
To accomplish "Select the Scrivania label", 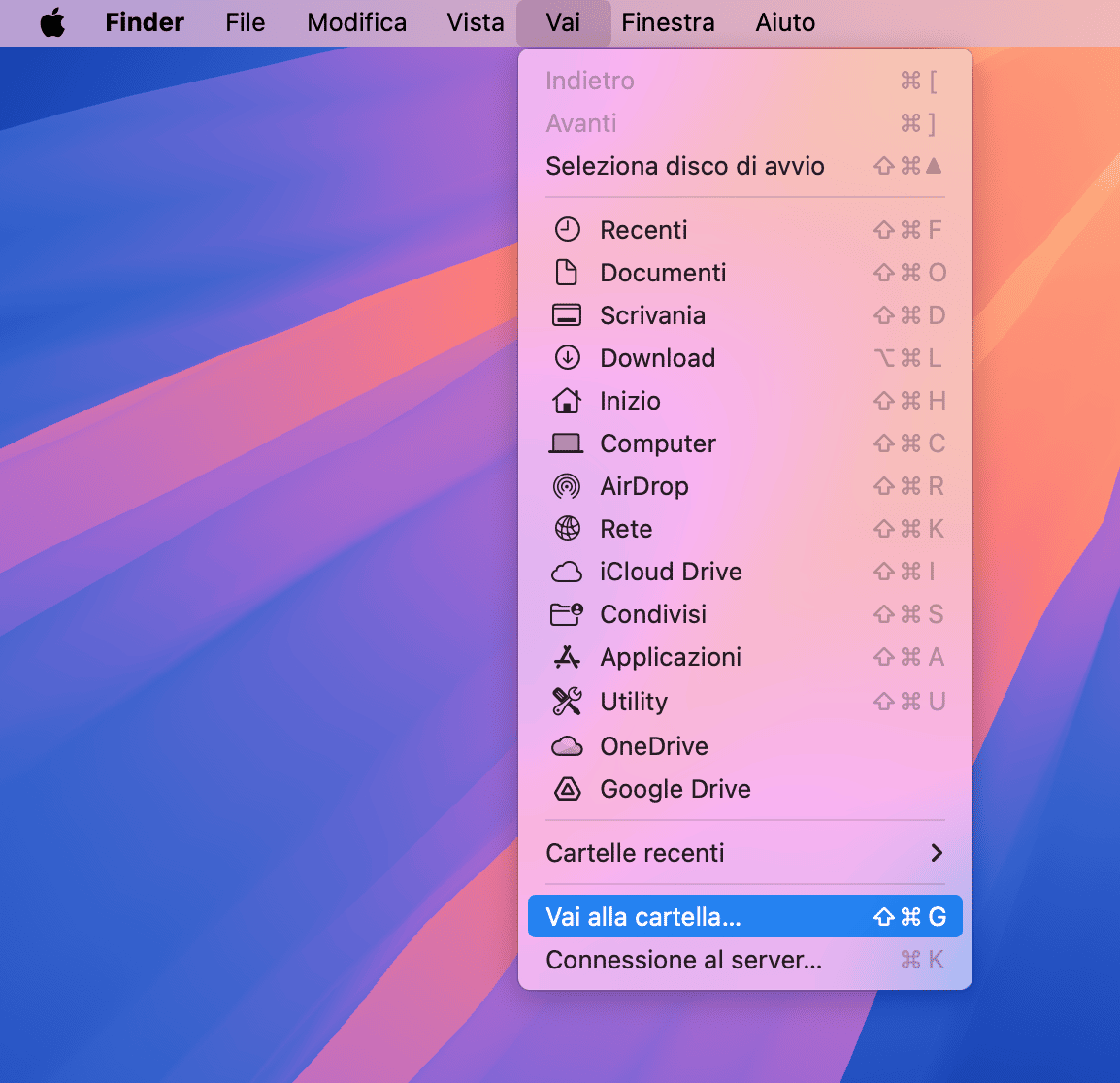I will [x=652, y=315].
